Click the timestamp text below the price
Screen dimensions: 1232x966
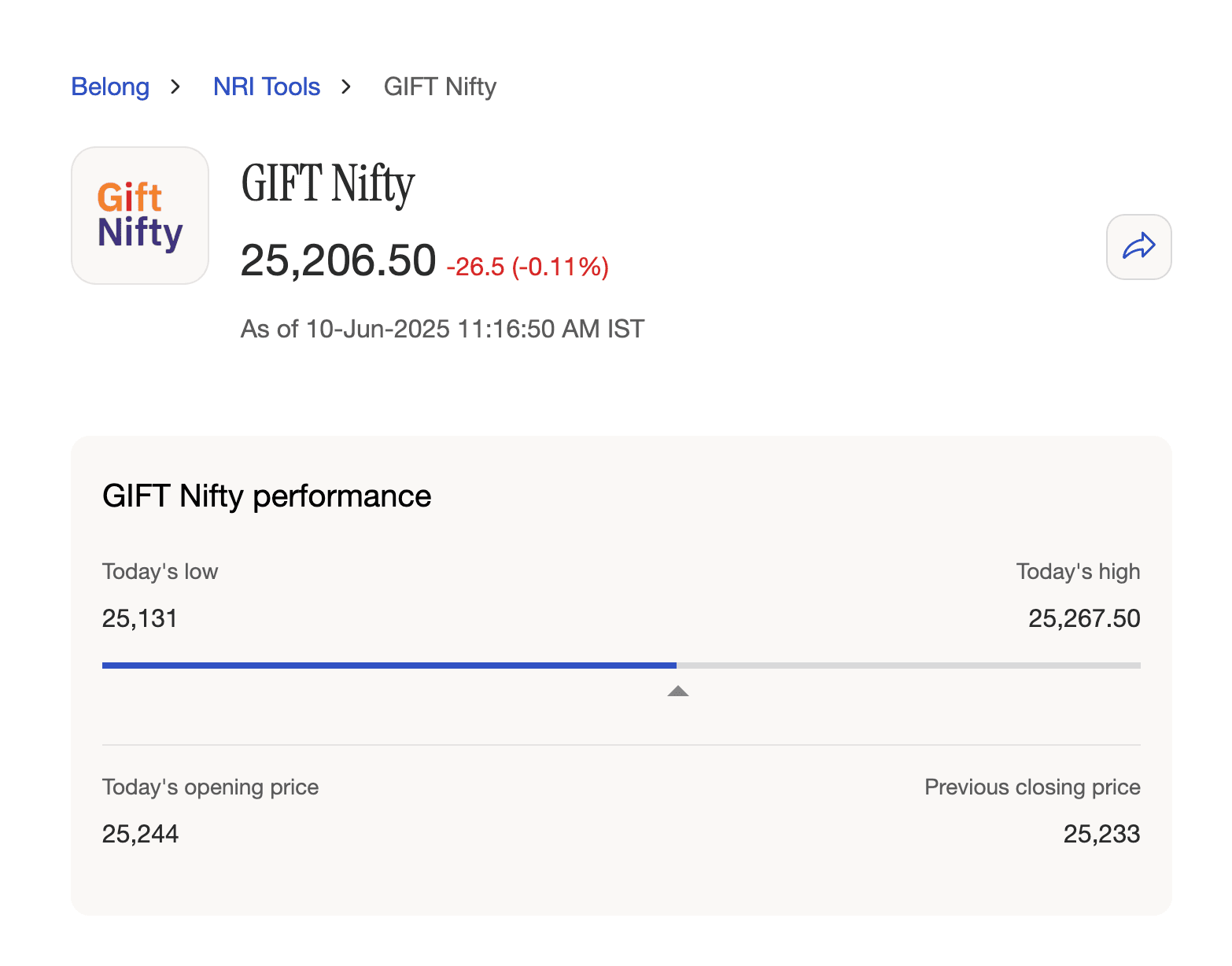pos(441,329)
